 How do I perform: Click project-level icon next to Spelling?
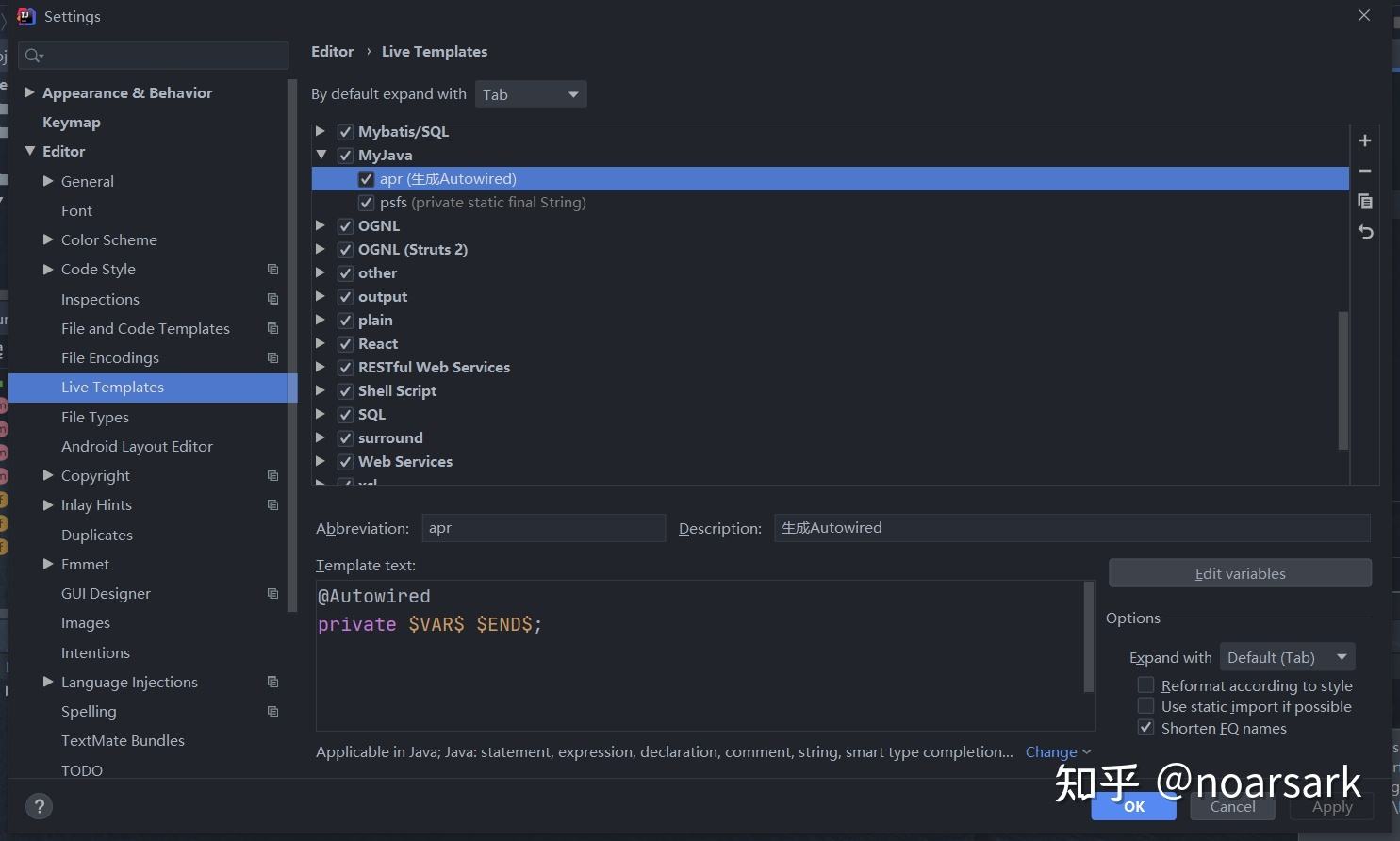(x=272, y=711)
